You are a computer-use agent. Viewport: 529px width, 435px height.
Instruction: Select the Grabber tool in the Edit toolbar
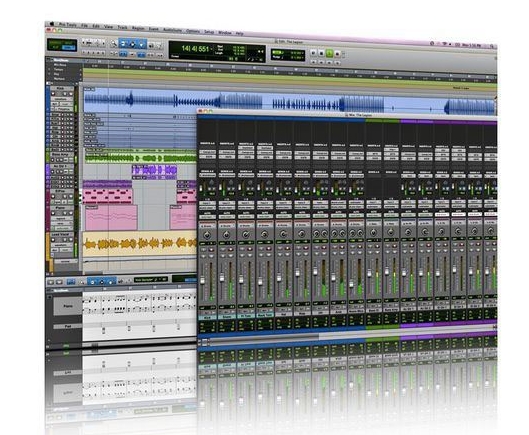pyautogui.click(x=142, y=44)
